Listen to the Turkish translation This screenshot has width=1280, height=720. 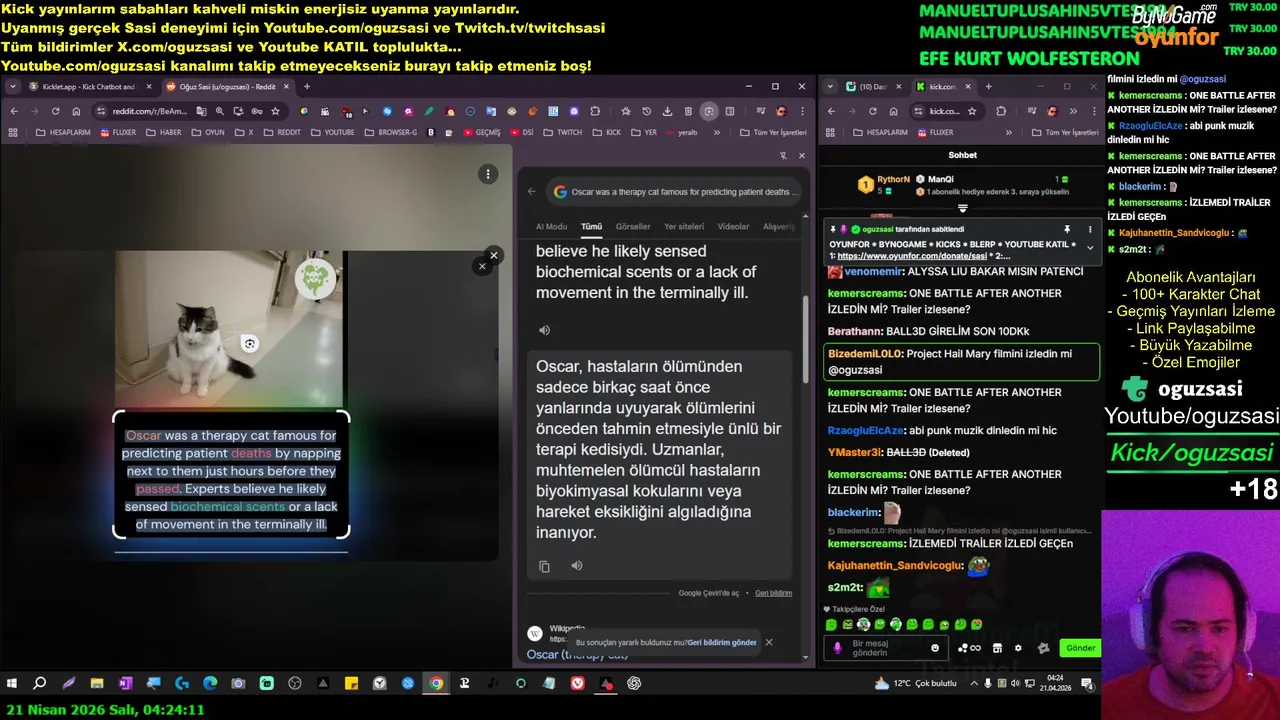click(576, 566)
